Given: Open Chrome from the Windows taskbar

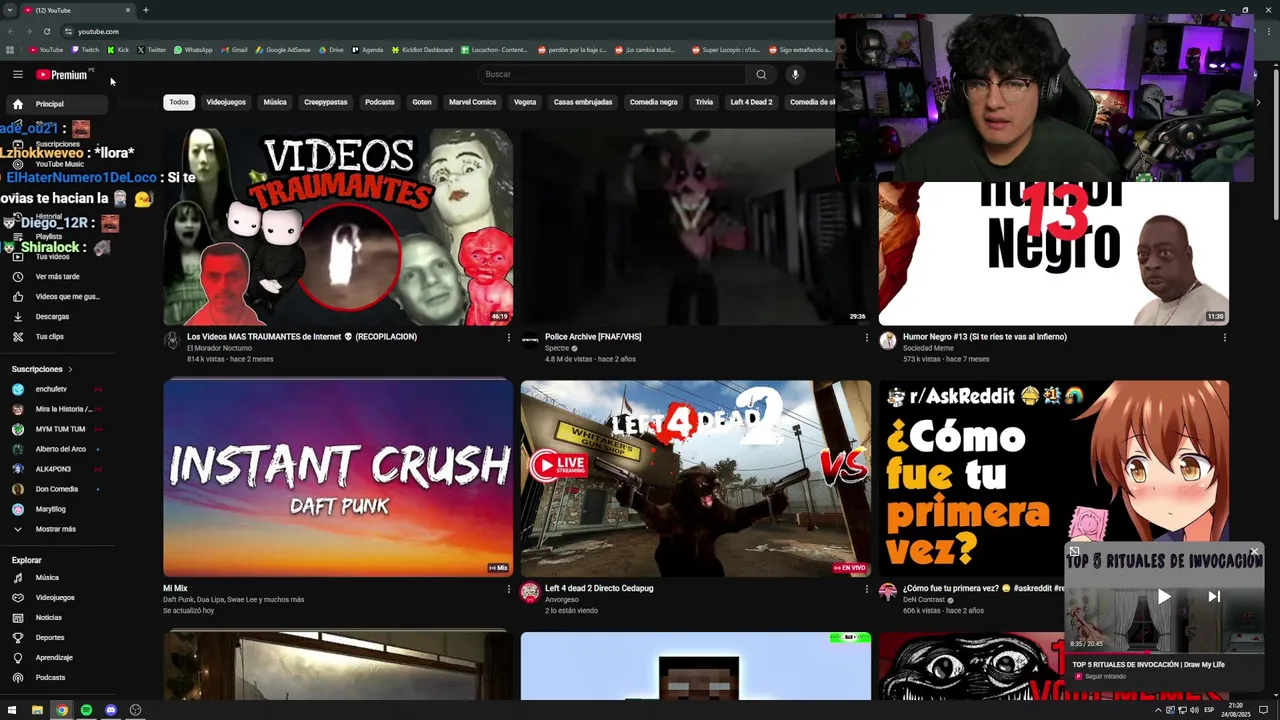Looking at the screenshot, I should point(62,710).
